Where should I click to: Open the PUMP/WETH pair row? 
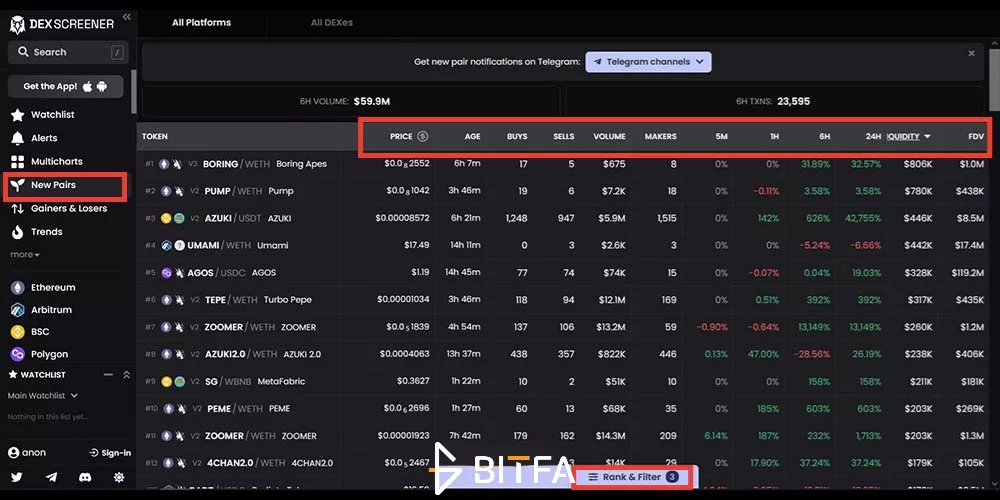tap(563, 191)
